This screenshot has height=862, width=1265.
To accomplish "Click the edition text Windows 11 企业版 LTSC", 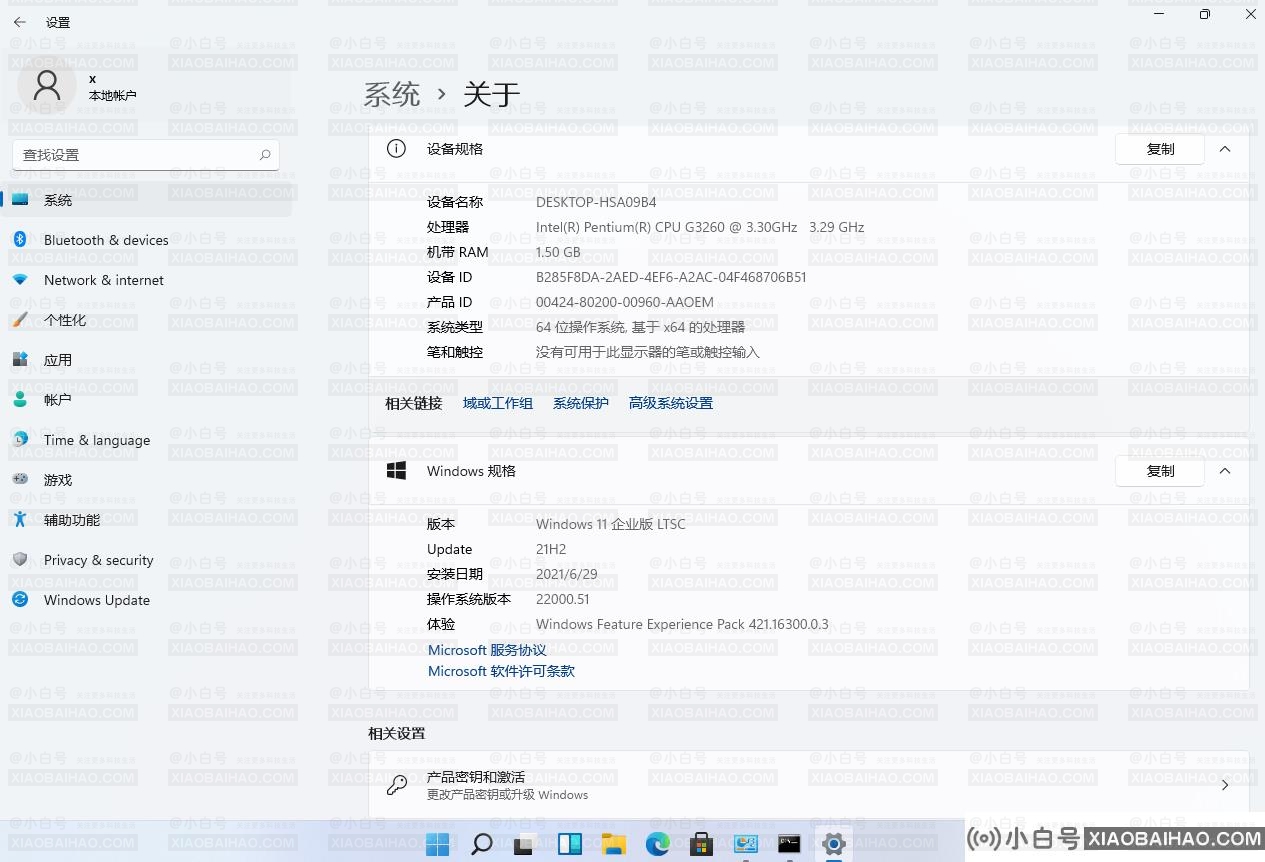I will coord(611,524).
